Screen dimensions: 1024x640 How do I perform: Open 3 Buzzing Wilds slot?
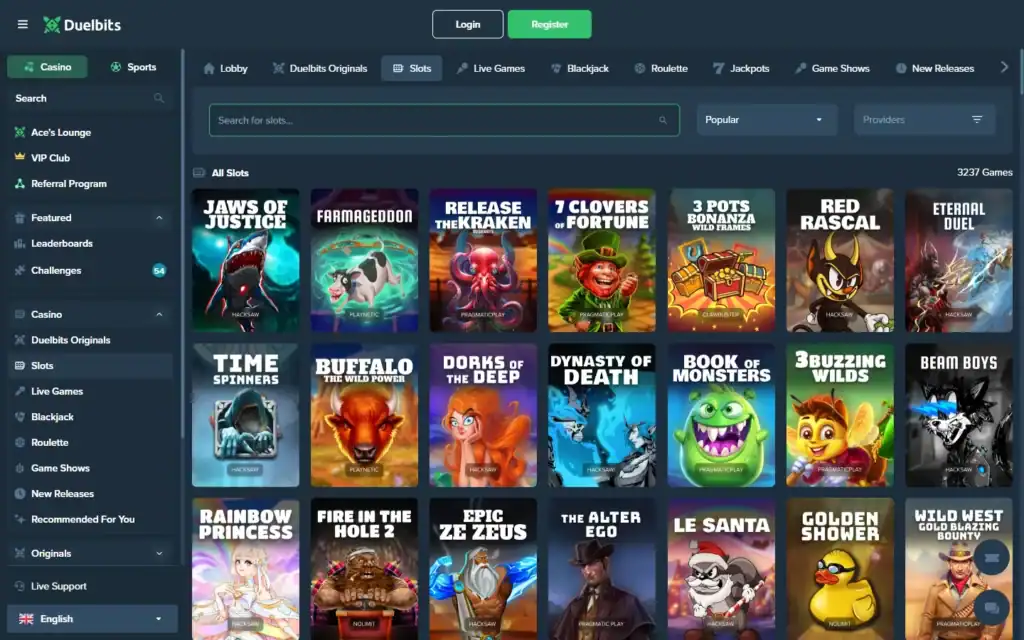840,415
